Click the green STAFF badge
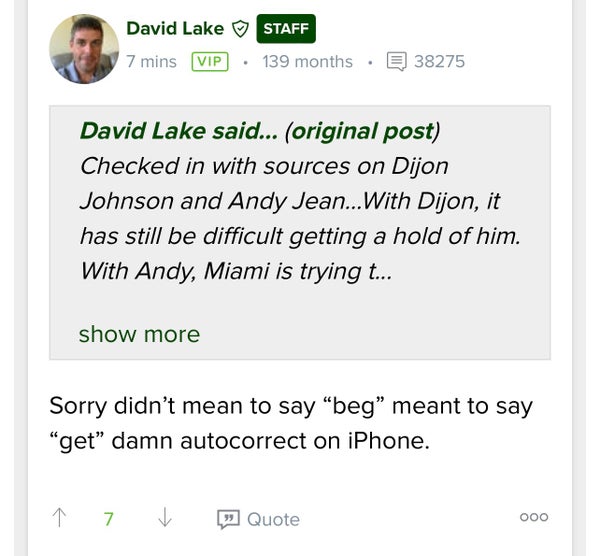Image resolution: width=600 pixels, height=556 pixels. pyautogui.click(x=285, y=29)
